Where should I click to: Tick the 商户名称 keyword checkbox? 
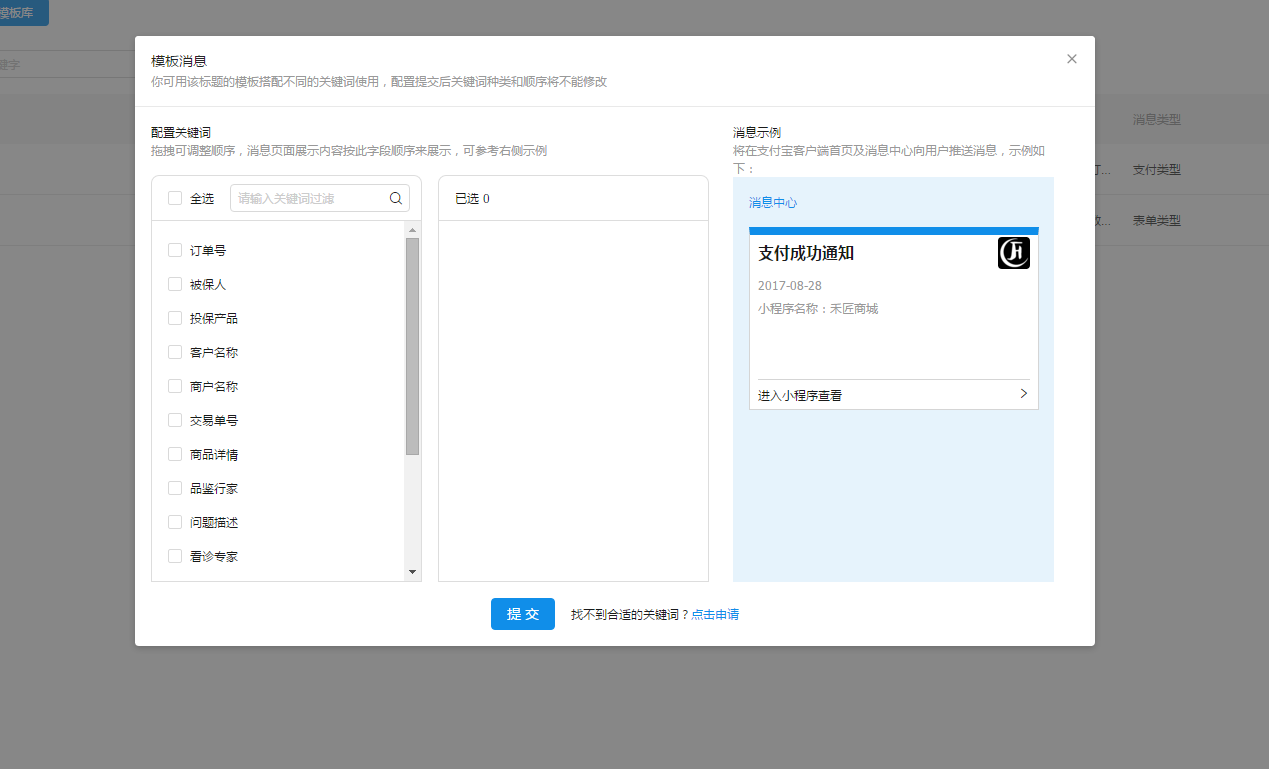pos(175,386)
